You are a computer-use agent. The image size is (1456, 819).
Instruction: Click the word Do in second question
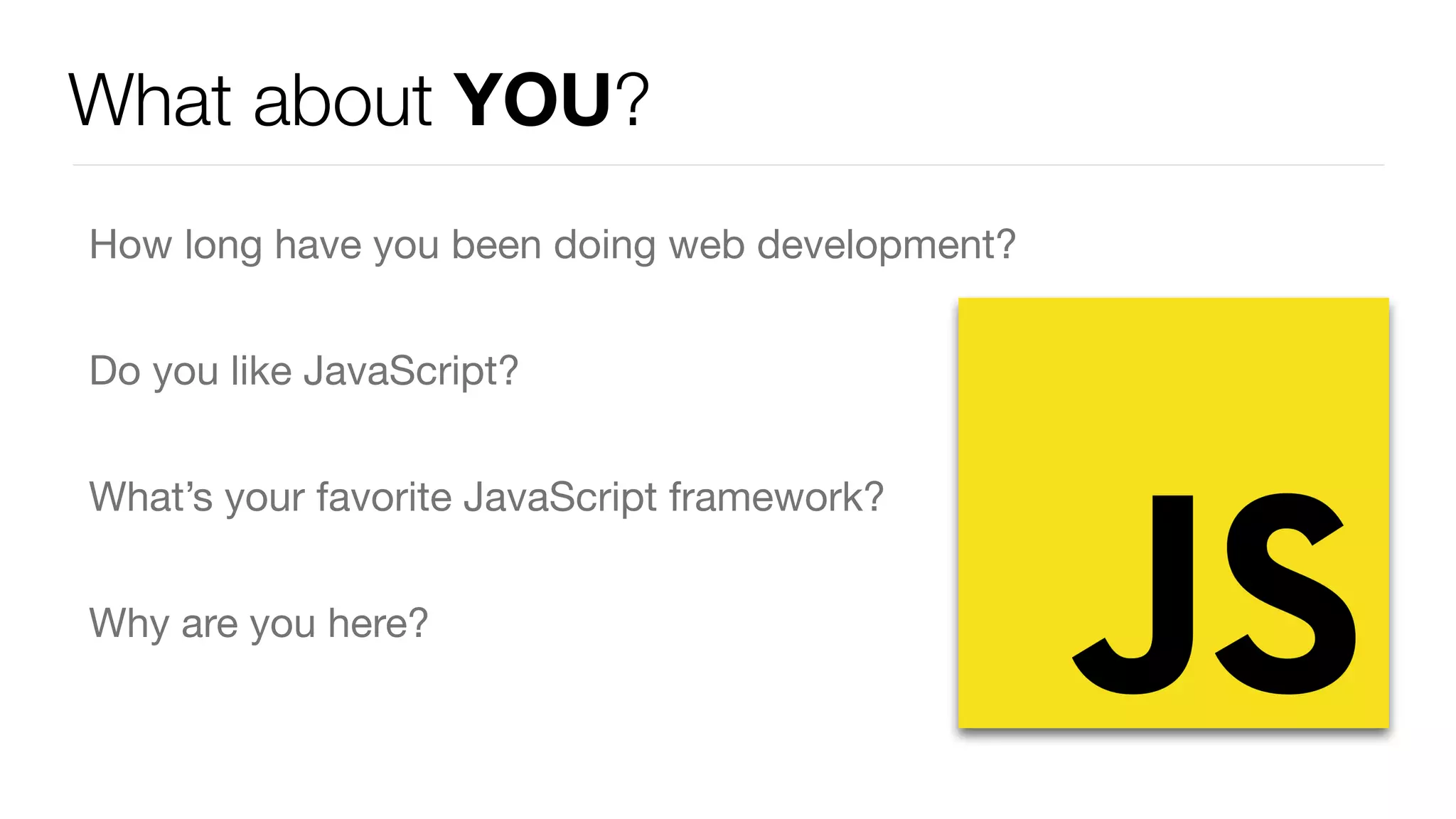tap(114, 371)
